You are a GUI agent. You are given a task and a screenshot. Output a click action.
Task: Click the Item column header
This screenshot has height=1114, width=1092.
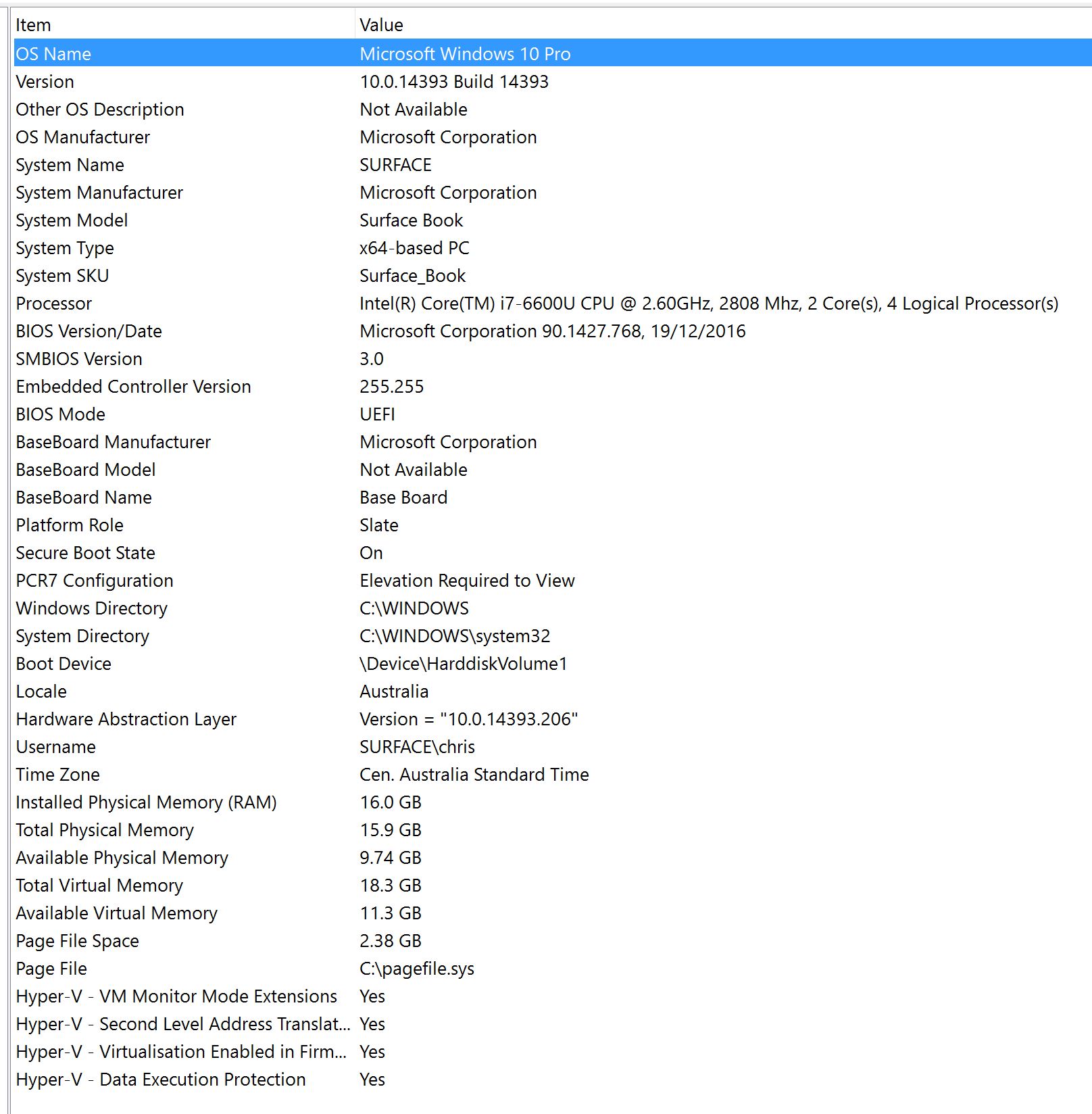pos(184,25)
